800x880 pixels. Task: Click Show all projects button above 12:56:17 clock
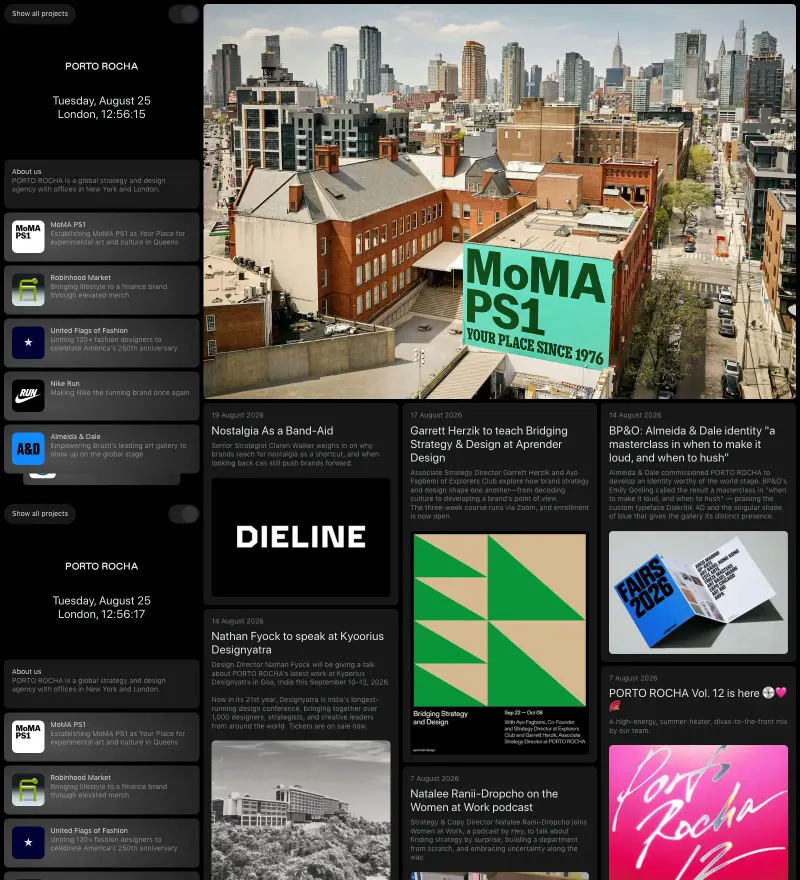click(x=40, y=514)
